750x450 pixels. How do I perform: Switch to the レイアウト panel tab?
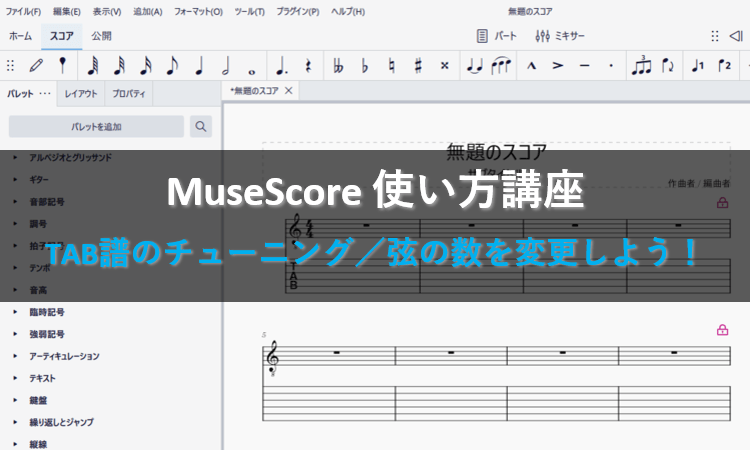click(x=81, y=94)
